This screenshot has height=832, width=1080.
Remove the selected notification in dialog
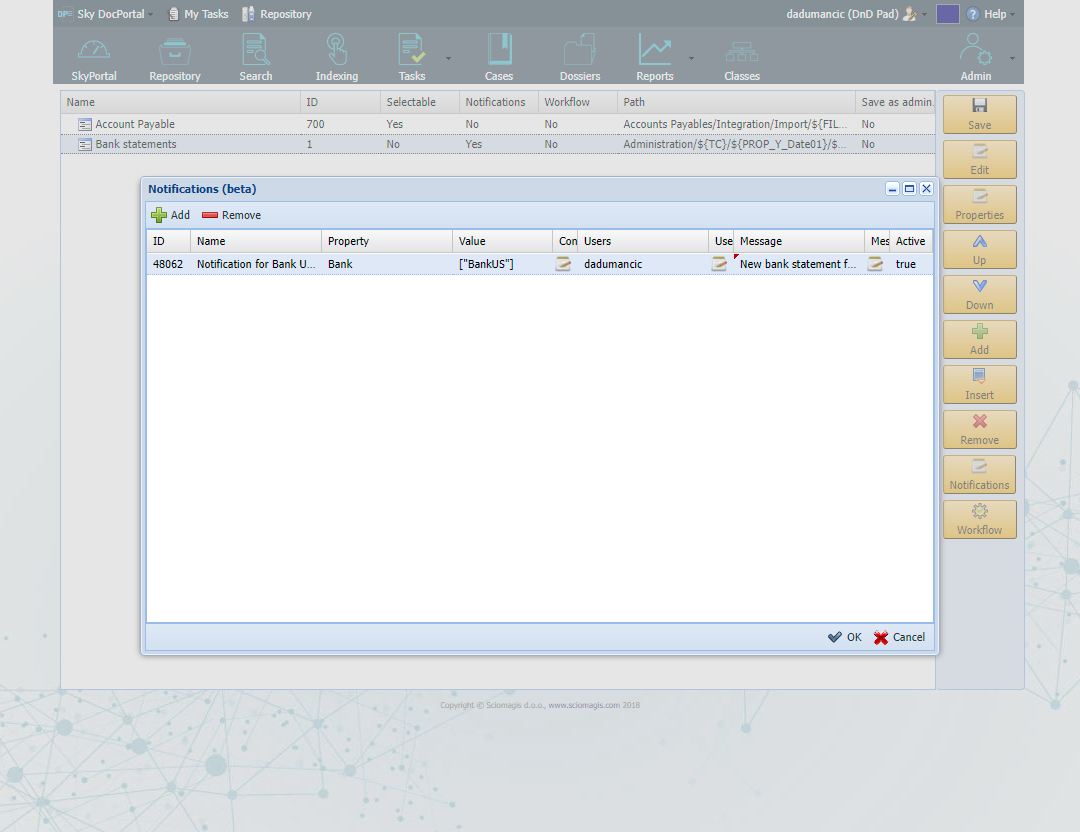tap(231, 215)
